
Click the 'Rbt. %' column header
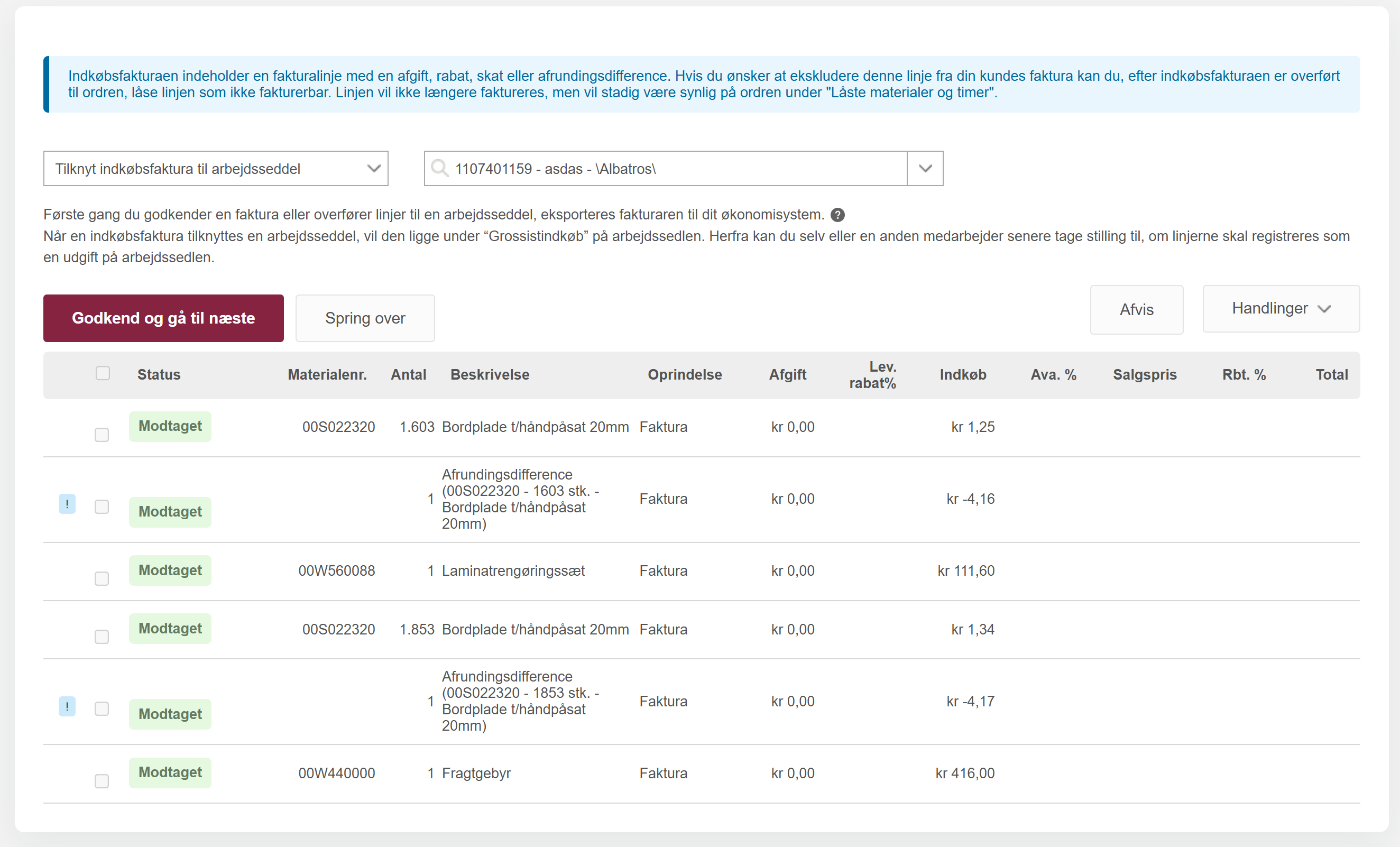tap(1245, 374)
